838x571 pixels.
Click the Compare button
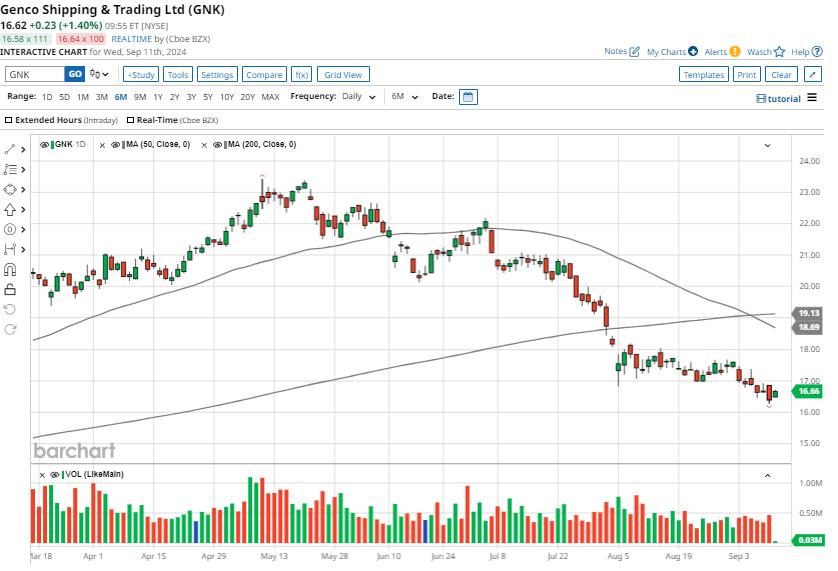click(264, 75)
